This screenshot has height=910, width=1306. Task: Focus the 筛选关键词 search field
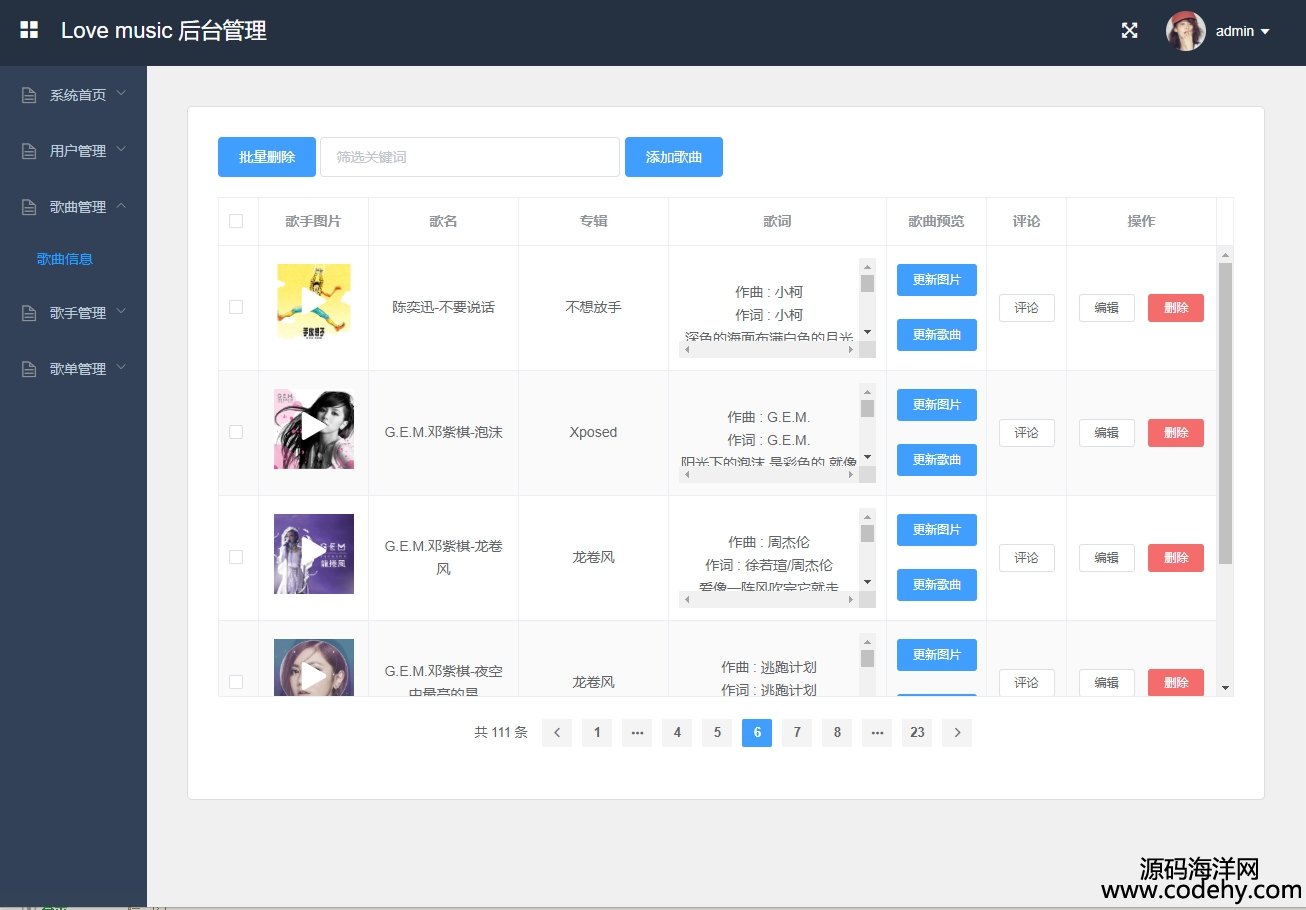[470, 157]
